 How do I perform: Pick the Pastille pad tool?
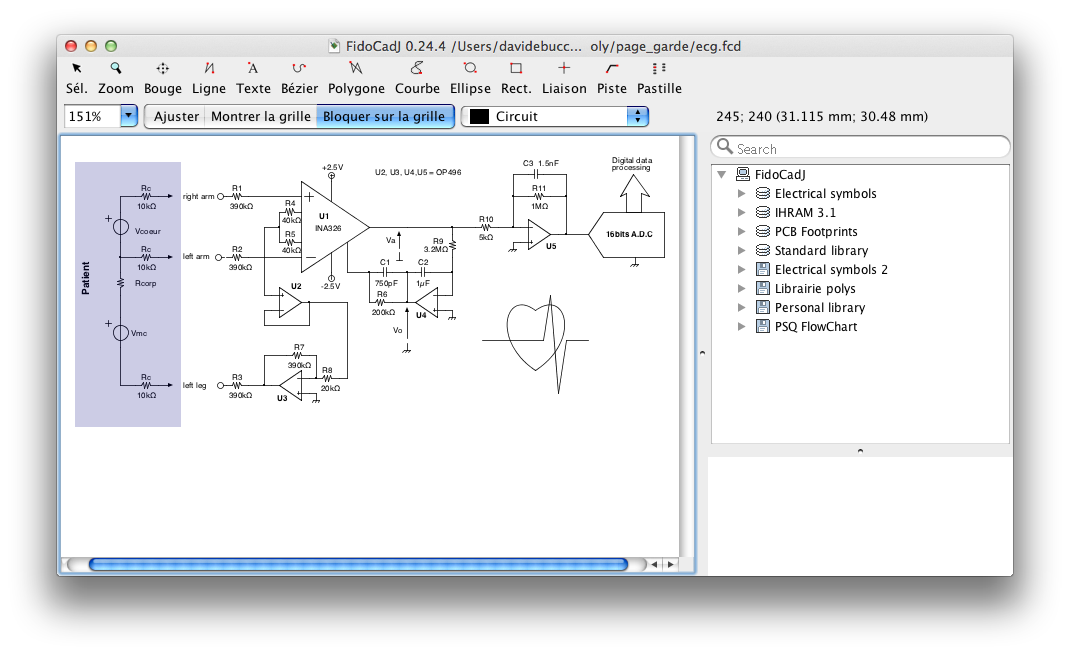(x=659, y=77)
